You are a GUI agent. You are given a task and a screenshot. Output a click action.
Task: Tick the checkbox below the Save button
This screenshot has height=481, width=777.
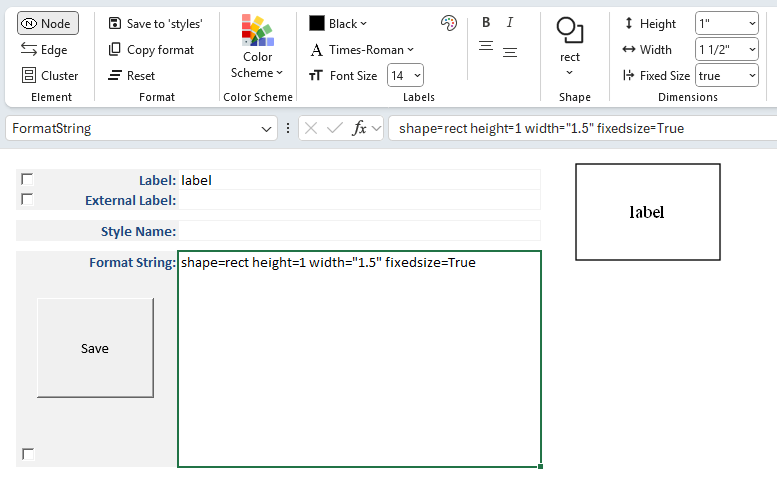tap(28, 454)
